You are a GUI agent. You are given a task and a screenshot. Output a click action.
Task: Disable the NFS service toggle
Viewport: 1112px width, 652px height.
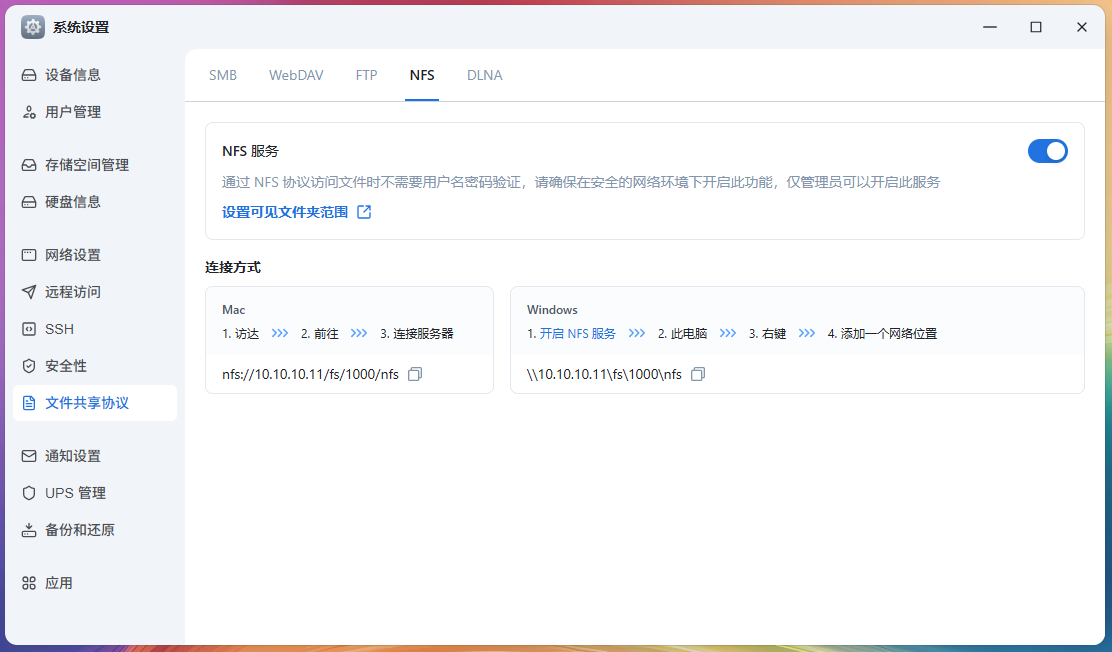(x=1047, y=151)
